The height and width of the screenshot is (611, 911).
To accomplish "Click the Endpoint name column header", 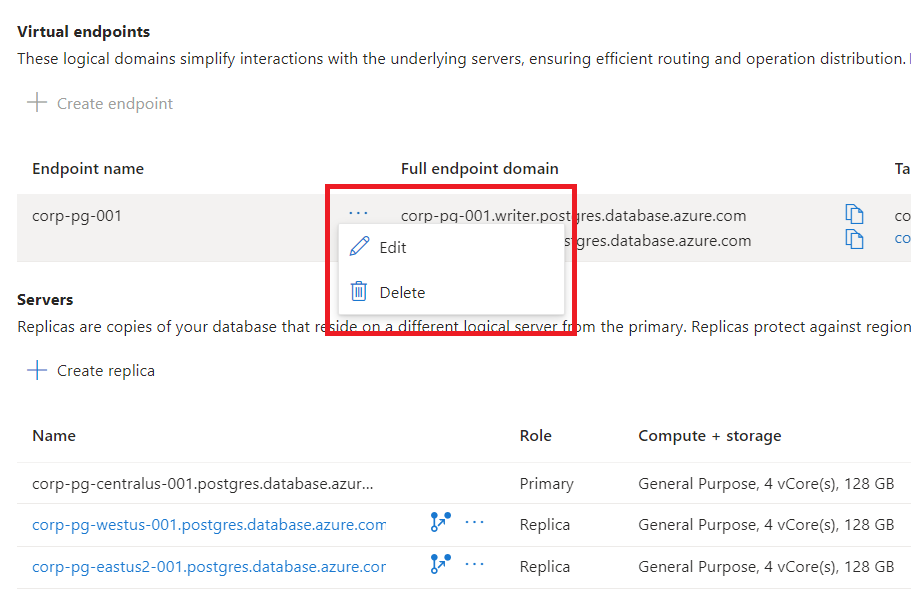I will tap(88, 169).
